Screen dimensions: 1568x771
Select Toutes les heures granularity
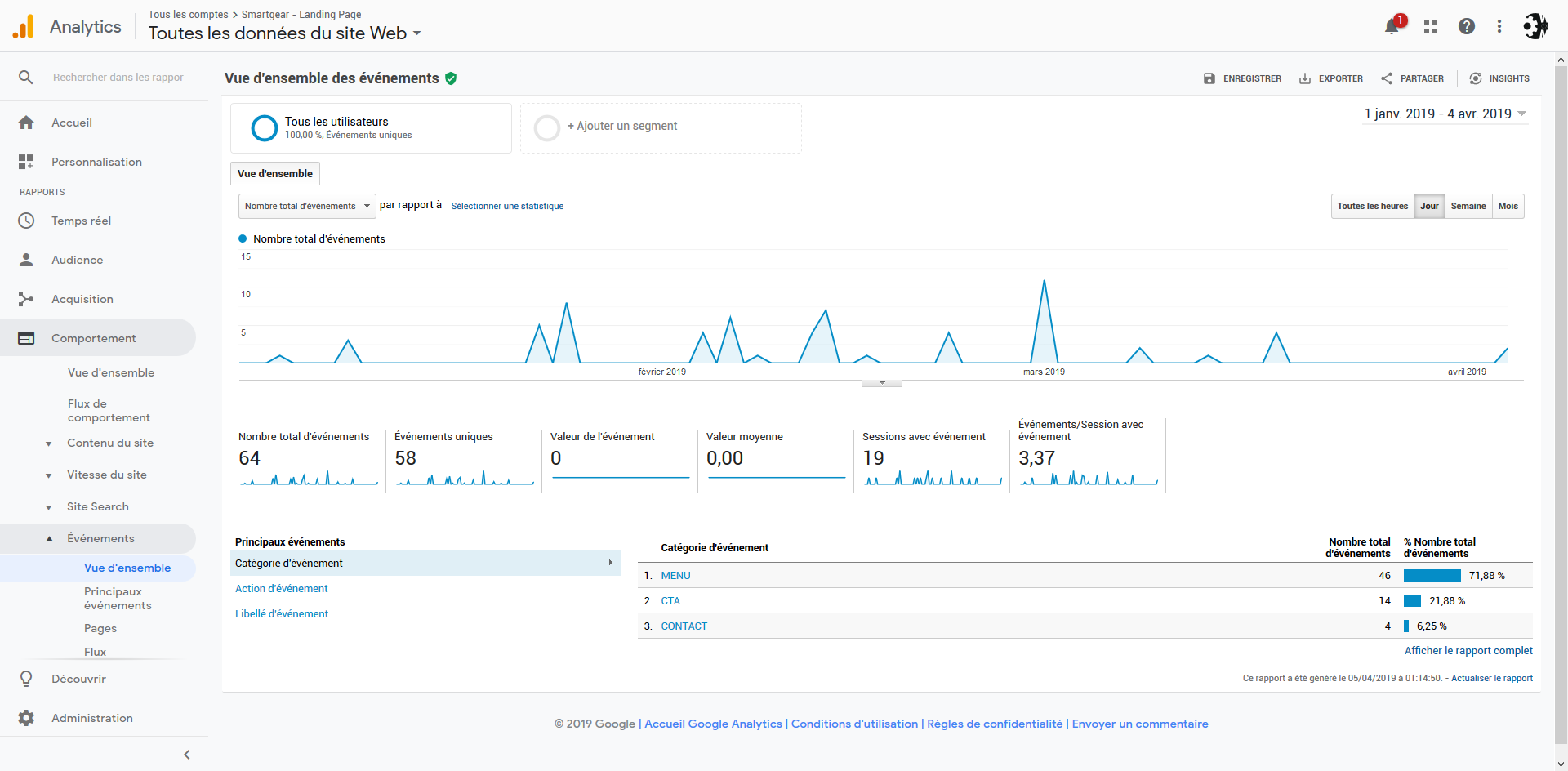pos(1373,206)
